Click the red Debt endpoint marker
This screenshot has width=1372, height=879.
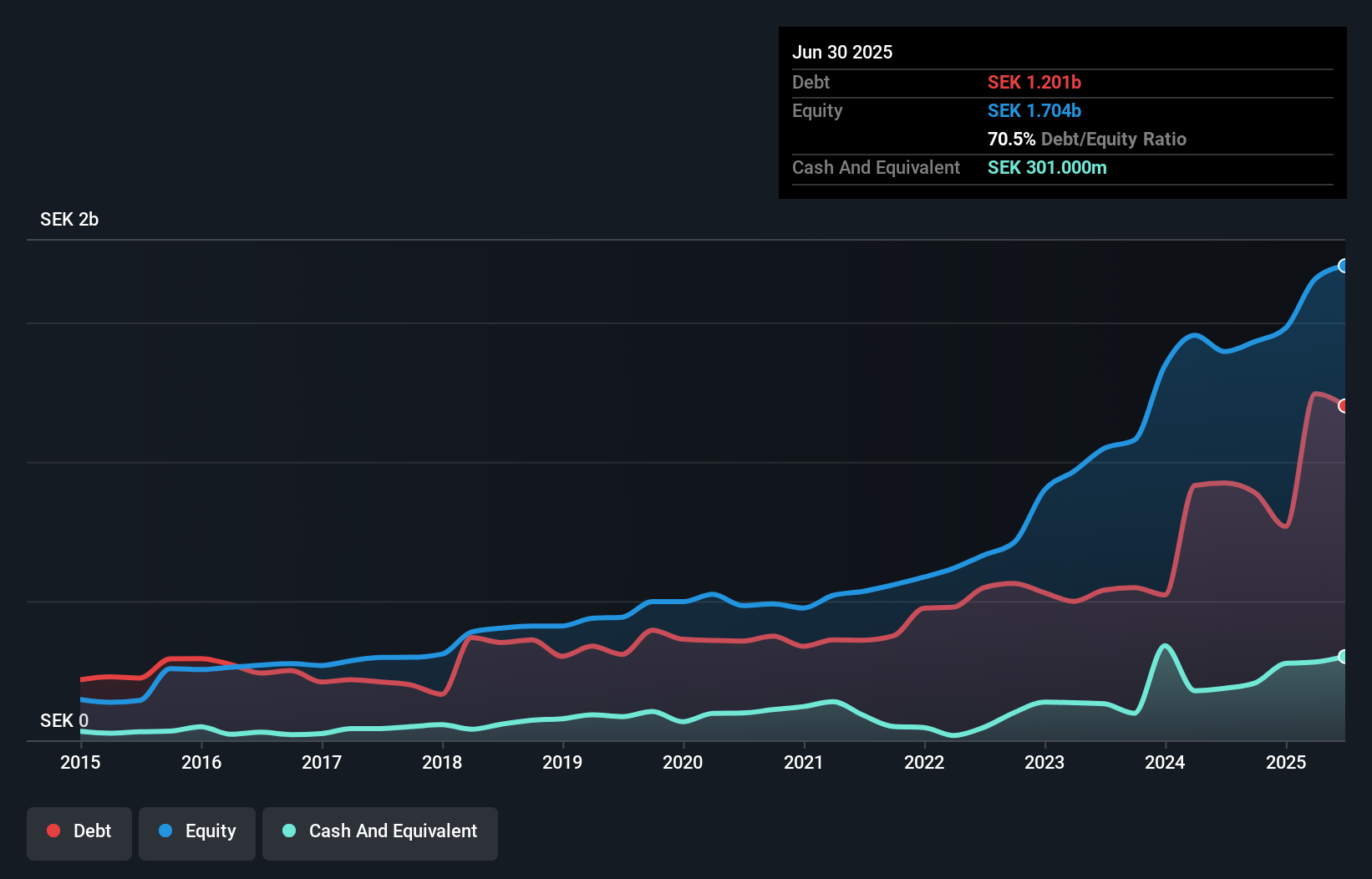tap(1343, 406)
